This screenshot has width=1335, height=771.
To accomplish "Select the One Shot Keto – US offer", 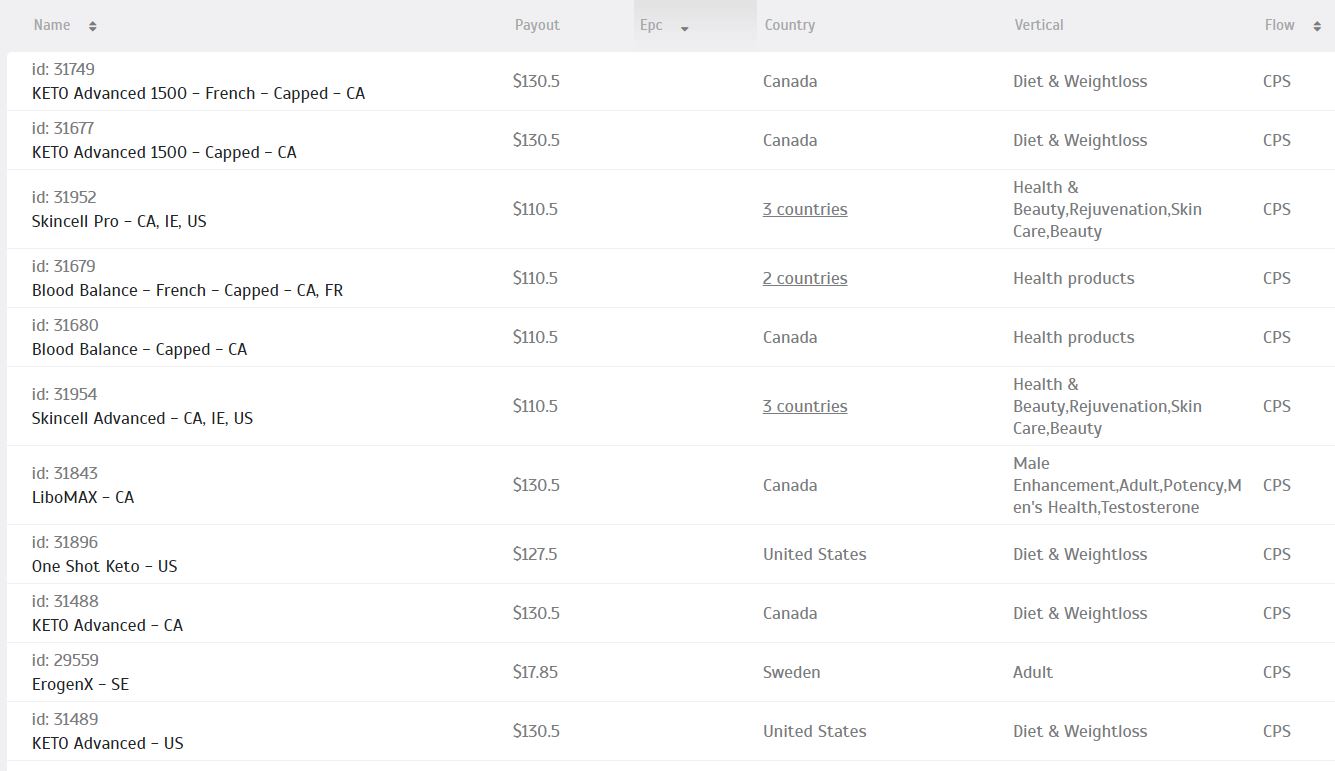I will 104,566.
